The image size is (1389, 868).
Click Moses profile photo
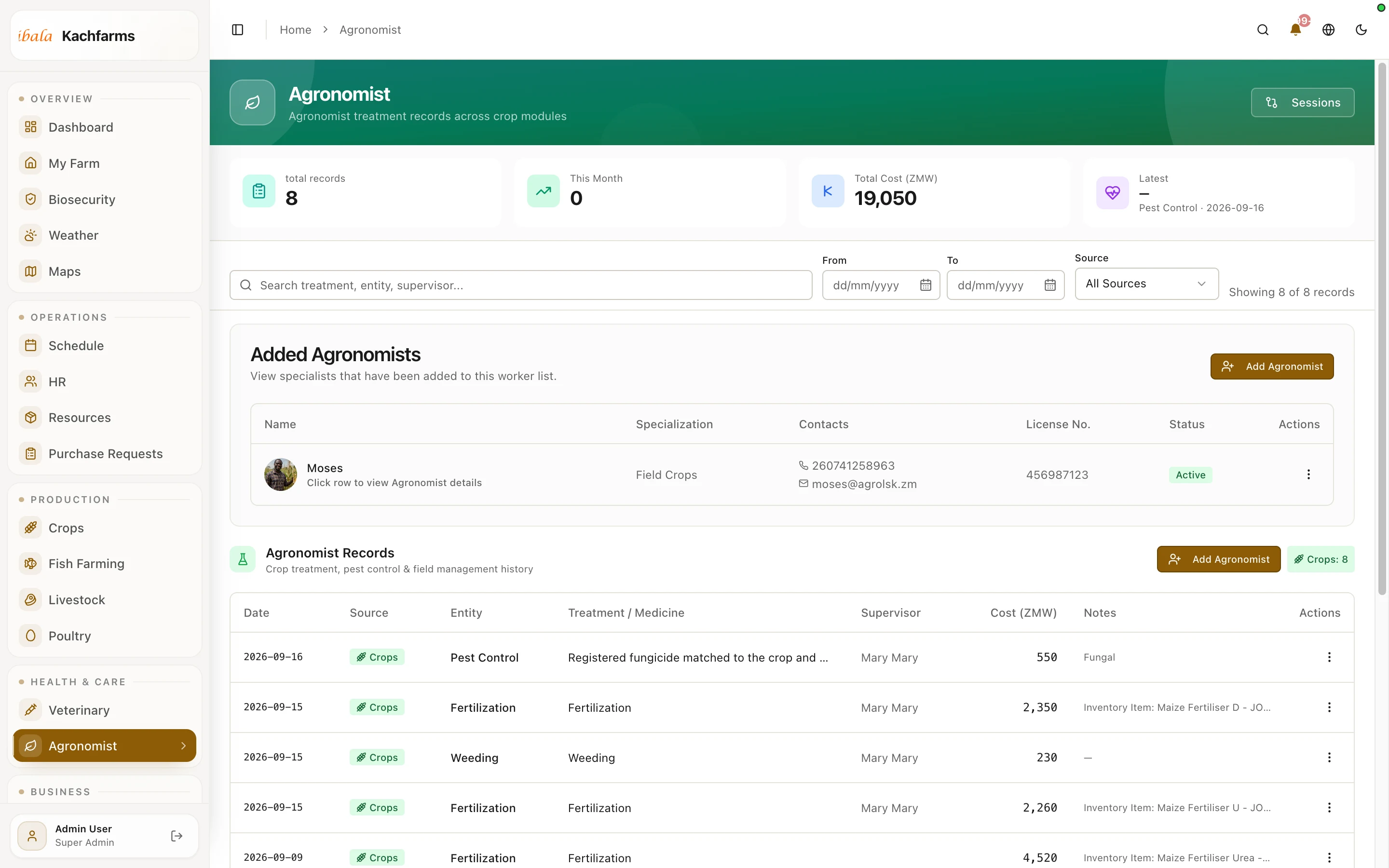281,475
